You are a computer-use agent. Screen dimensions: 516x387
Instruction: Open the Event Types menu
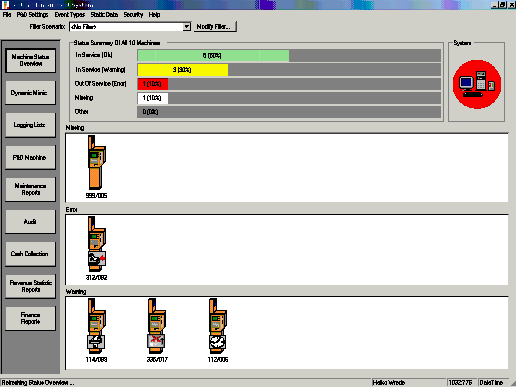tap(70, 15)
